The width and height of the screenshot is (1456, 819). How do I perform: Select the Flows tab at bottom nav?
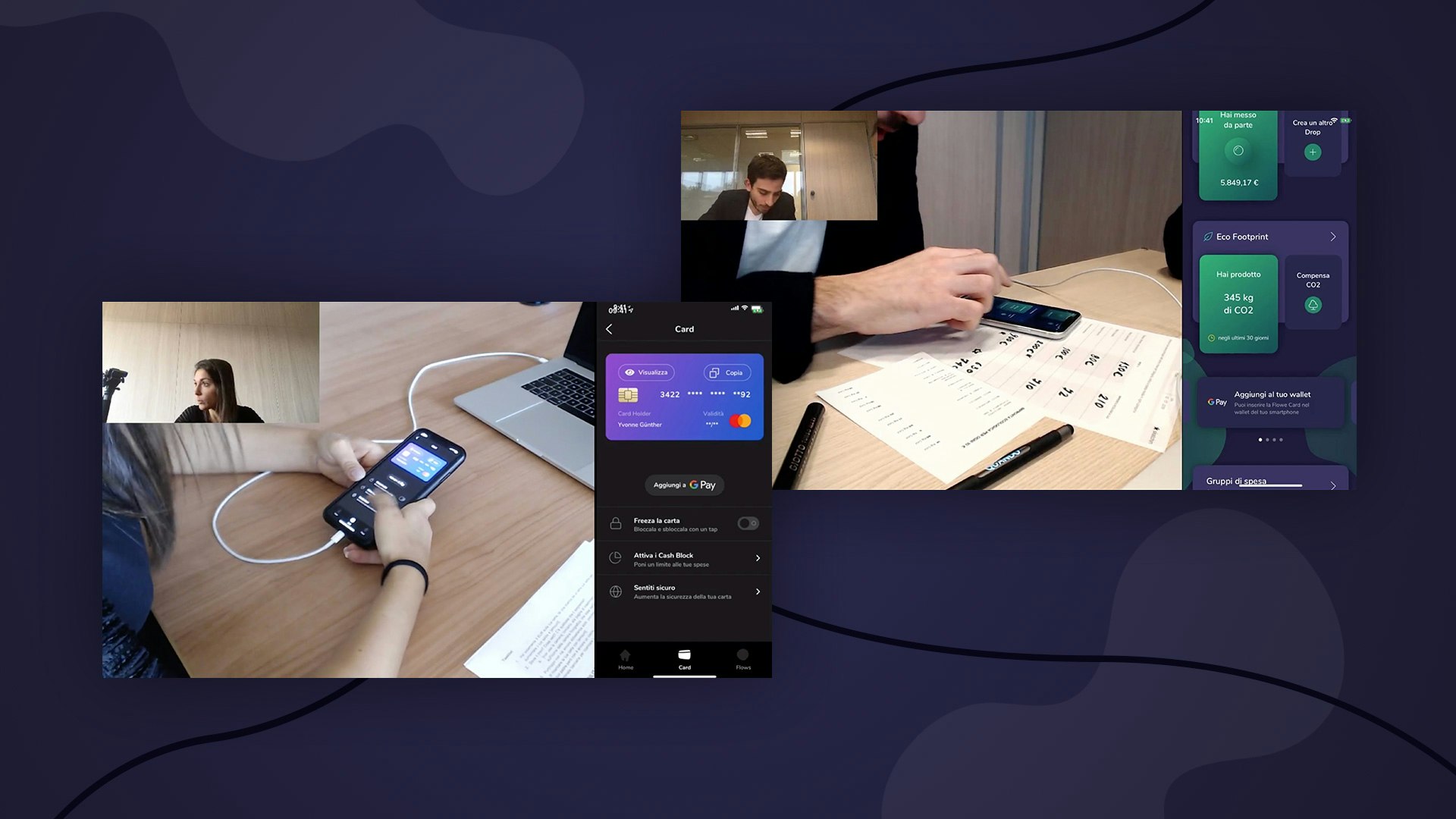[742, 658]
